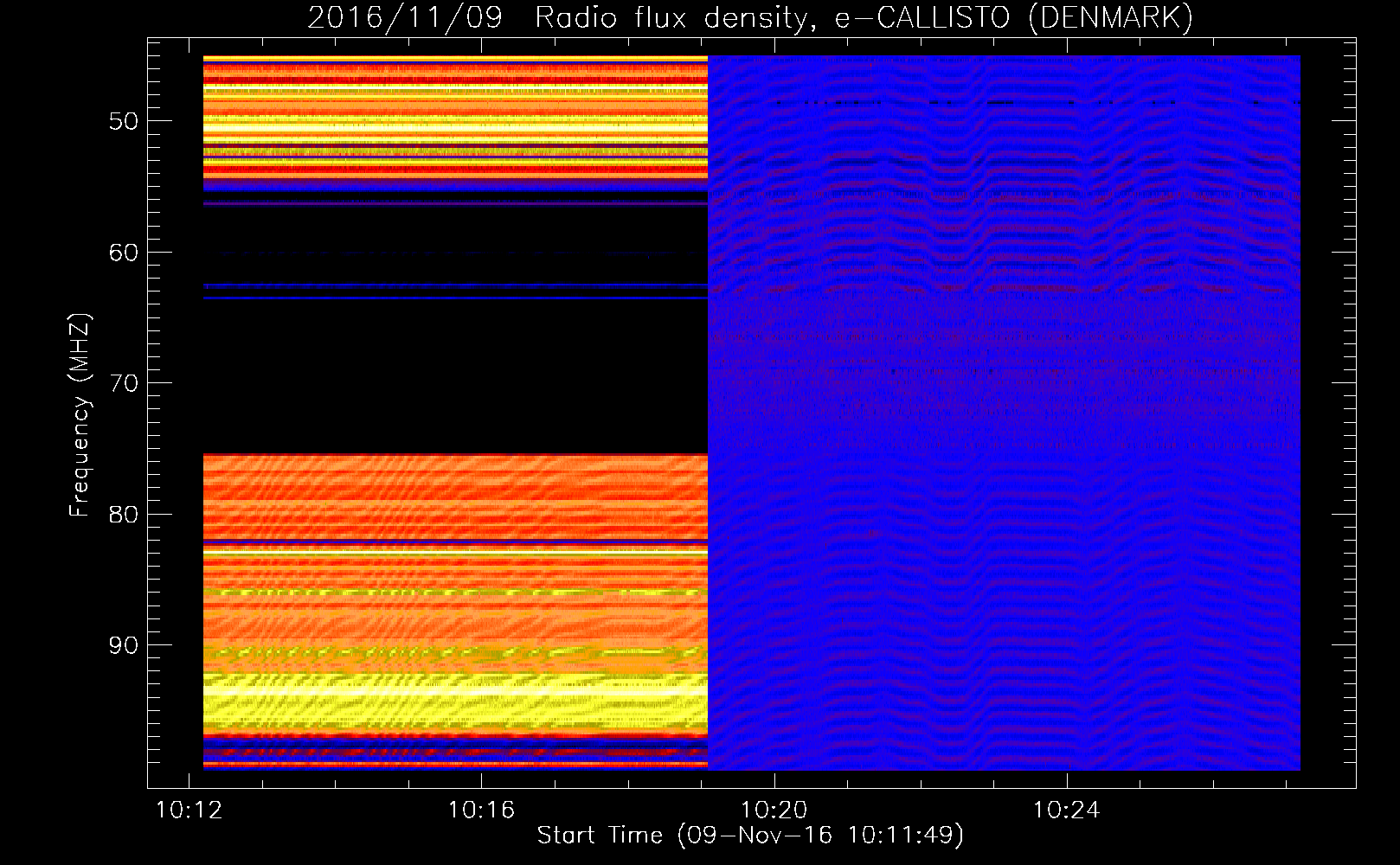Click the 10:24 time tick label
Image resolution: width=1400 pixels, height=865 pixels.
pos(1067,811)
